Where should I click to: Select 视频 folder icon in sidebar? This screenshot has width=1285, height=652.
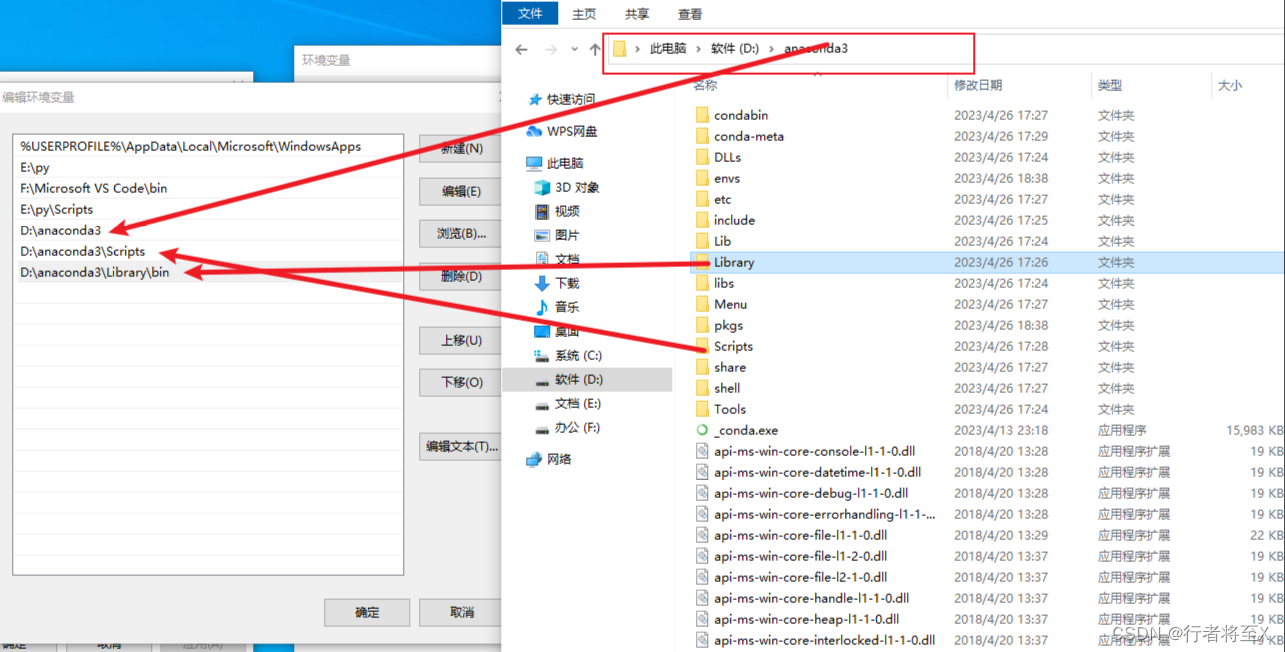(542, 211)
